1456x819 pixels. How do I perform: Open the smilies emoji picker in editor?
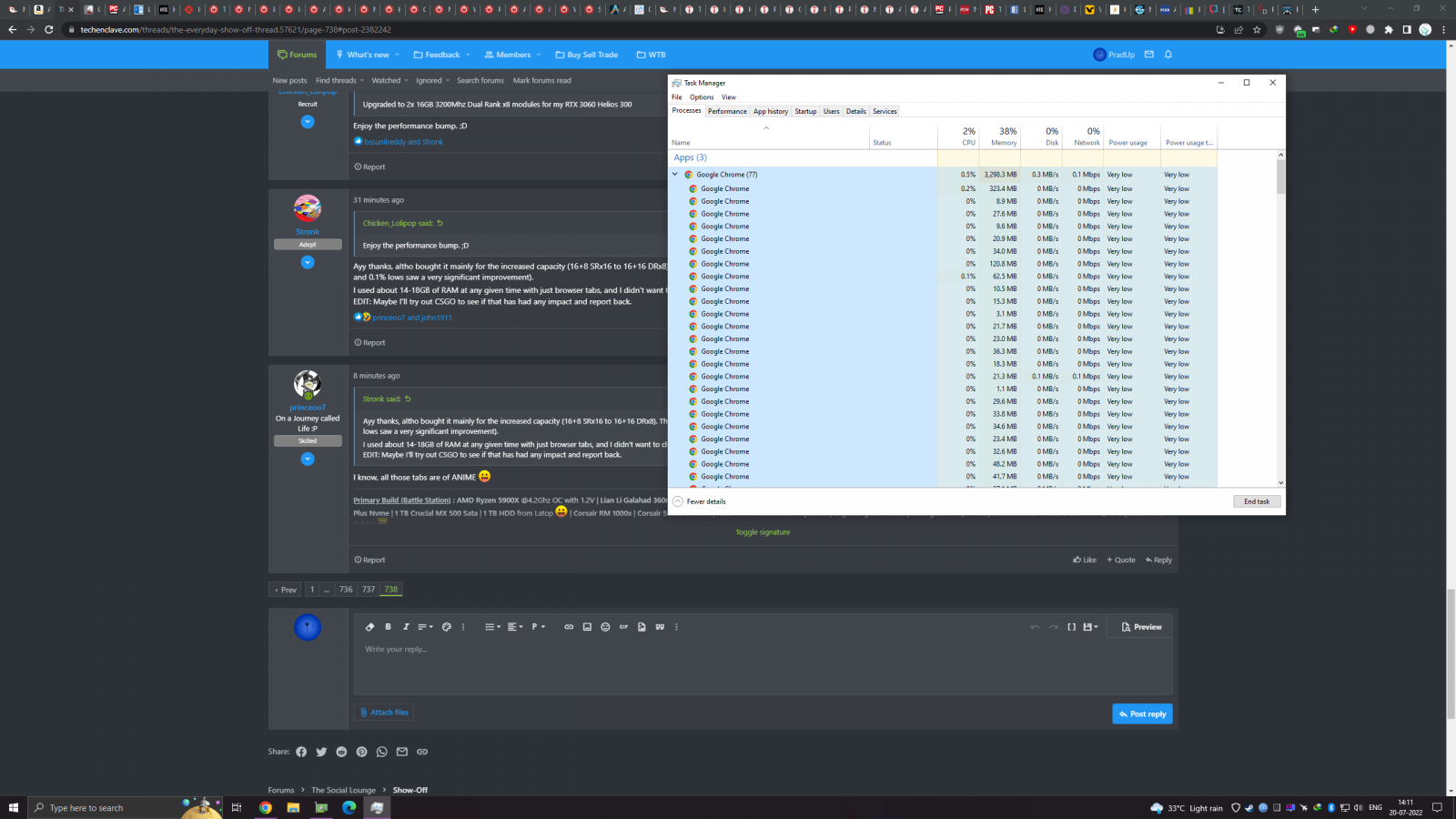[x=605, y=627]
